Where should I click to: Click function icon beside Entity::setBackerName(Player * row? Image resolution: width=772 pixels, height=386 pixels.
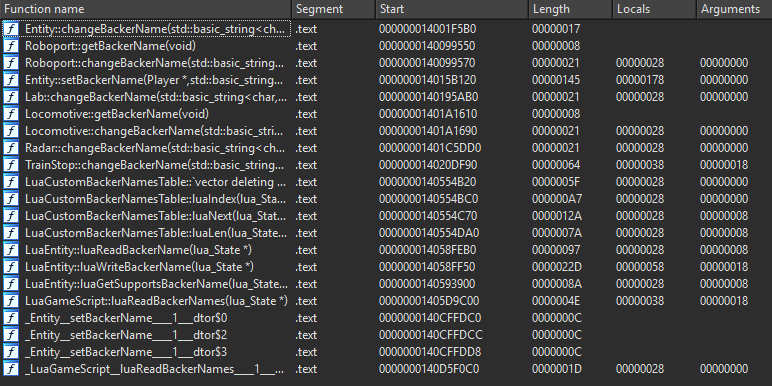click(11, 80)
